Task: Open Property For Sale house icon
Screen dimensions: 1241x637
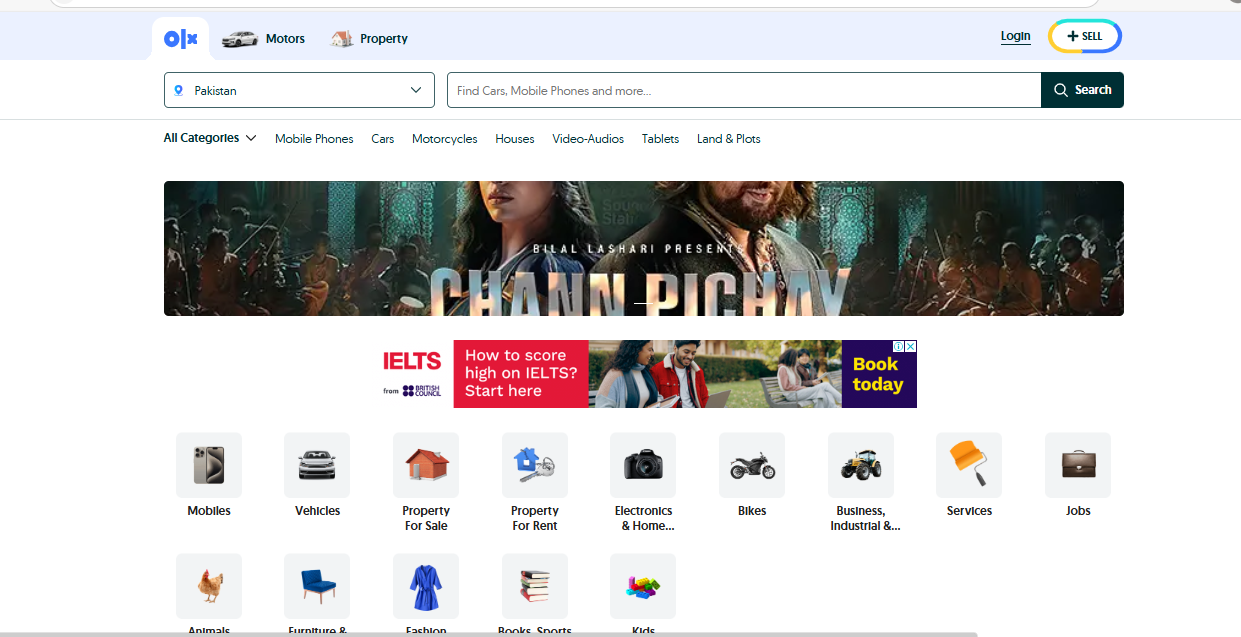Action: click(426, 465)
